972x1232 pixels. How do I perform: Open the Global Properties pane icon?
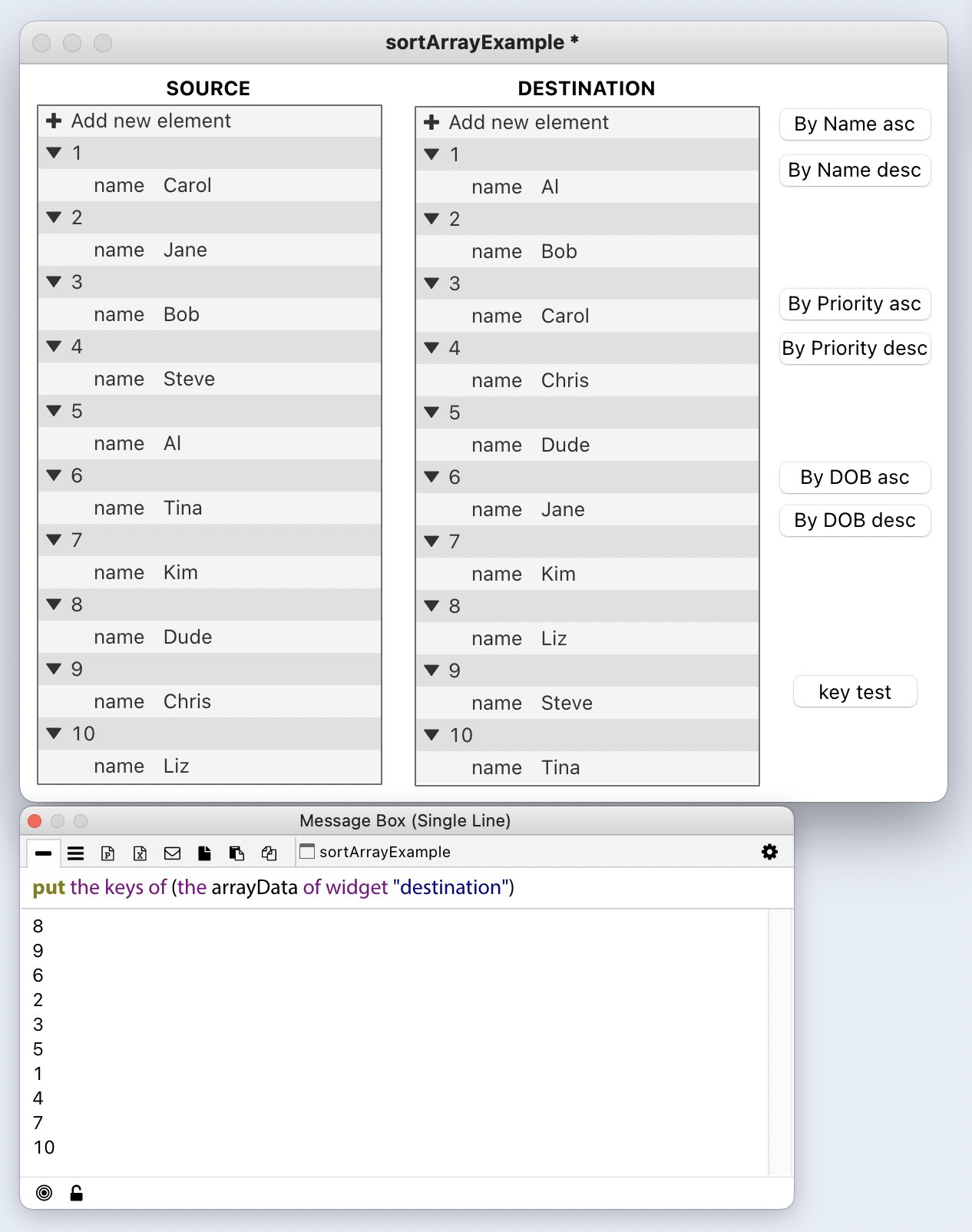pos(108,853)
